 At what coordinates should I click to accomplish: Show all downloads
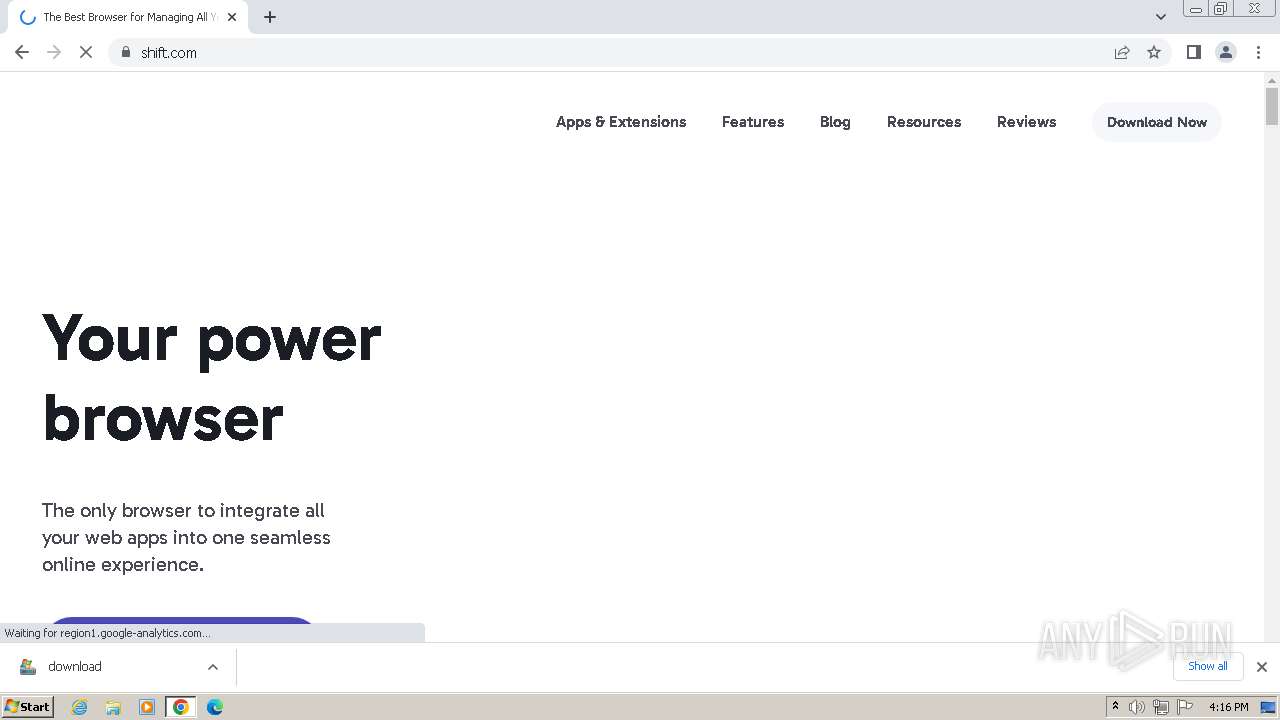pyautogui.click(x=1208, y=666)
